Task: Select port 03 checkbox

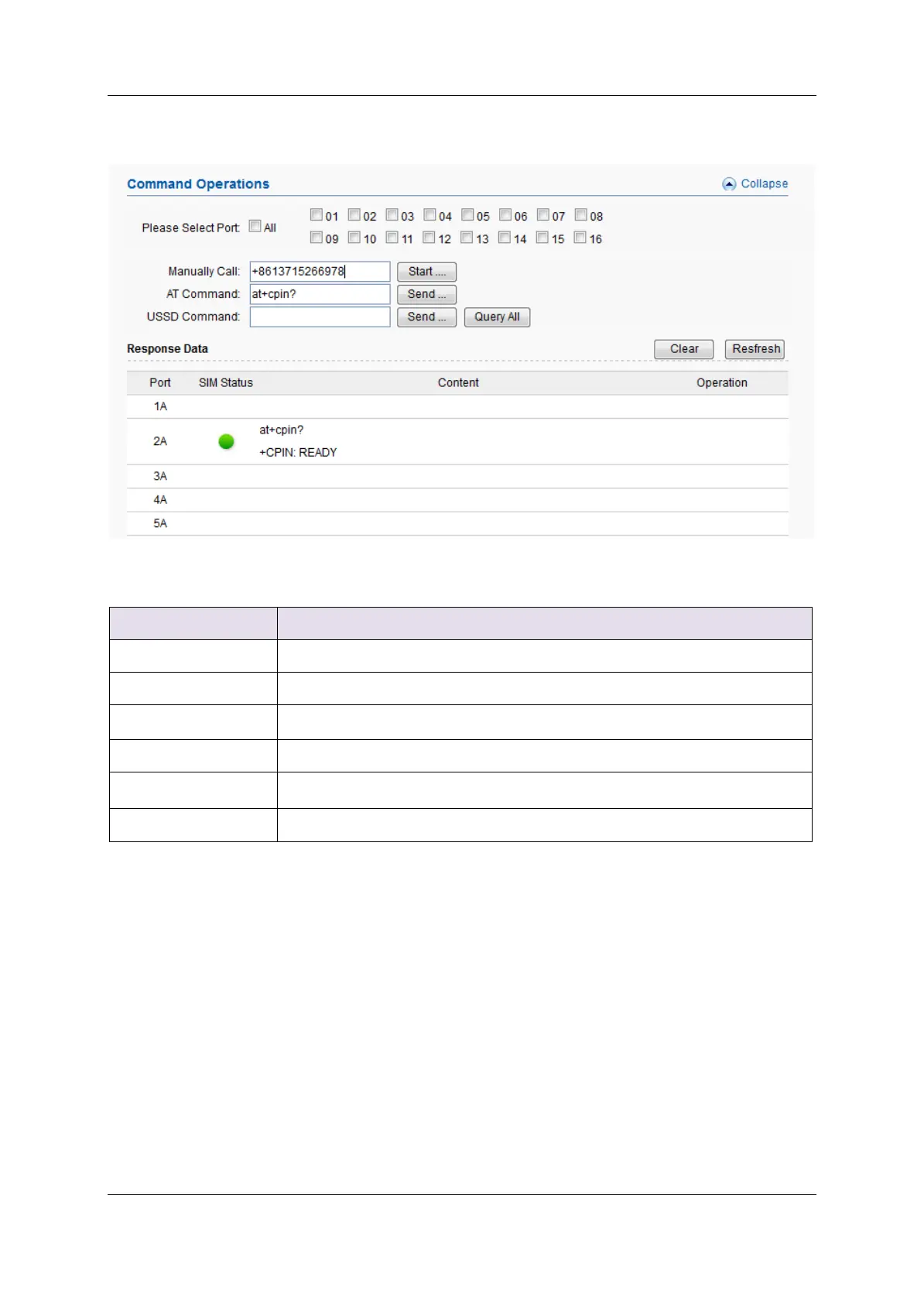Action: 392,215
